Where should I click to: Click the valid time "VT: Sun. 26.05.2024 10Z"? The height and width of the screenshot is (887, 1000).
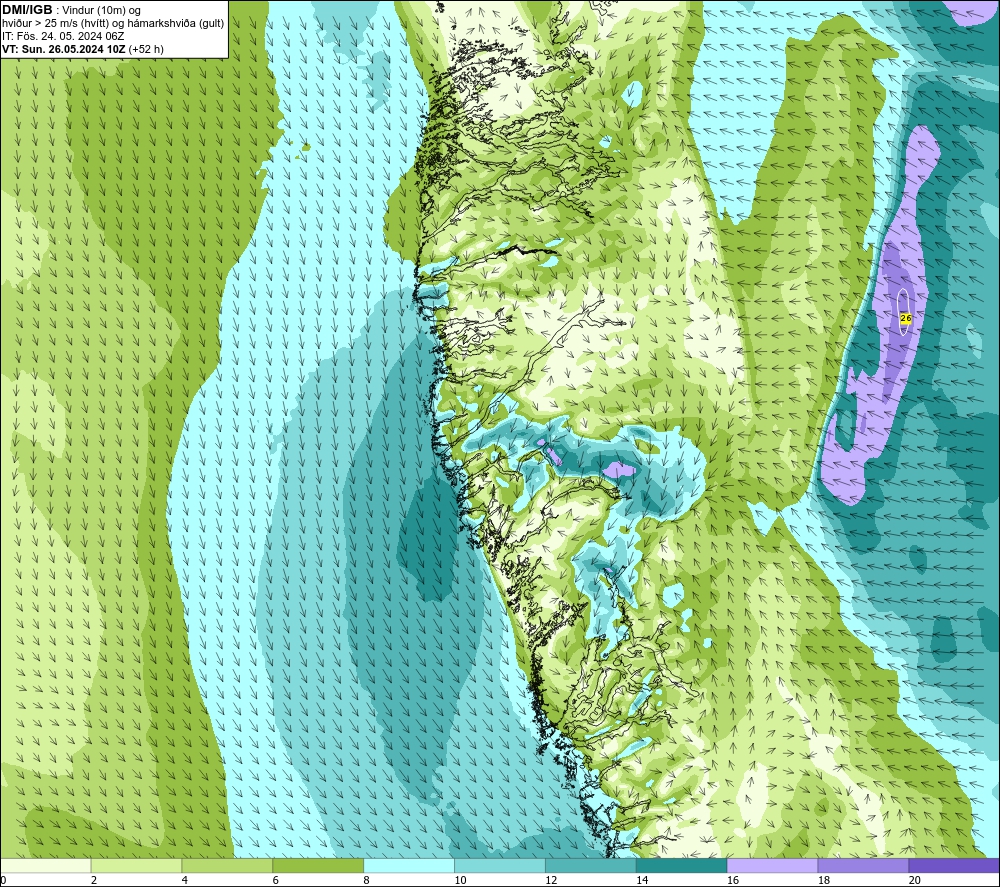tap(64, 49)
